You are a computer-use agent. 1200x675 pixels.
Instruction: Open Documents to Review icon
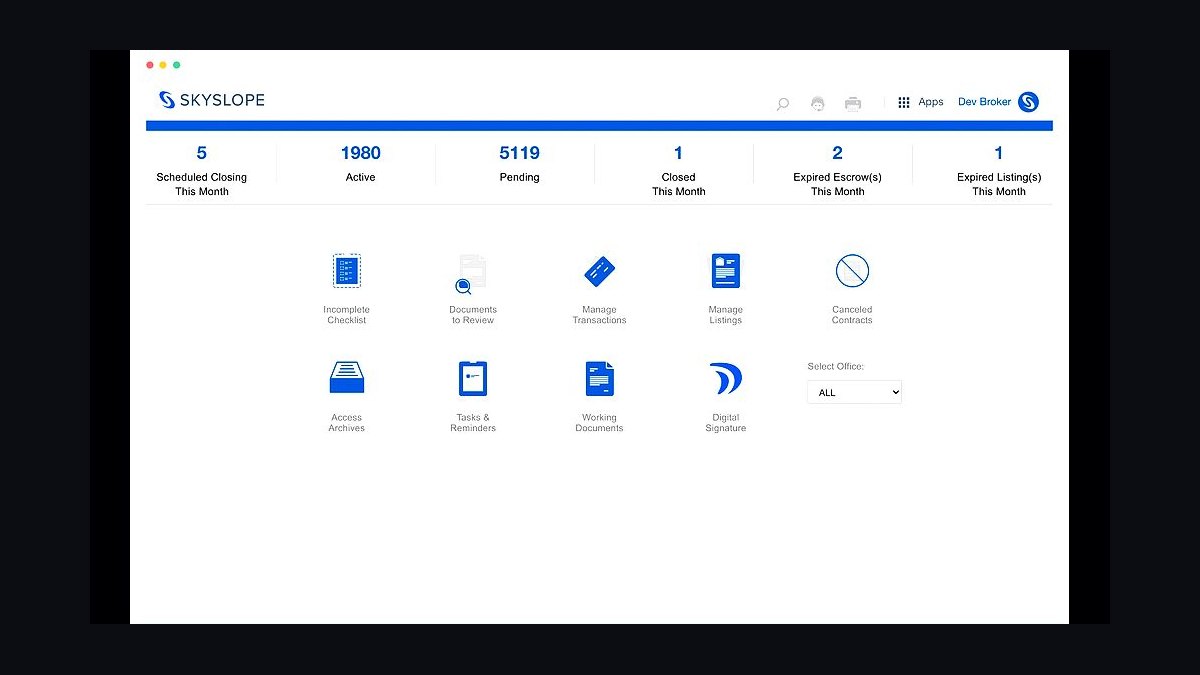[472, 274]
